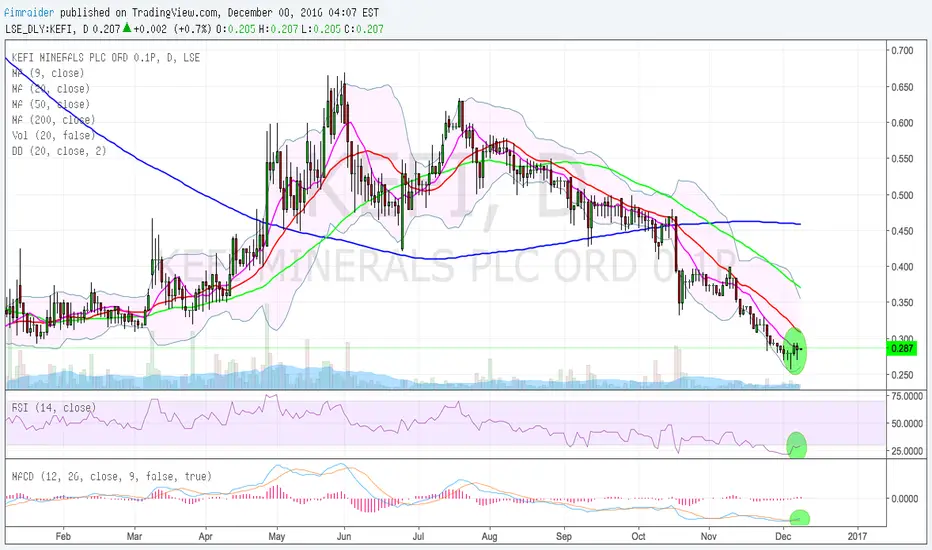Click the 50.0000 RSI axis label
The width and height of the screenshot is (932, 550).
906,423
